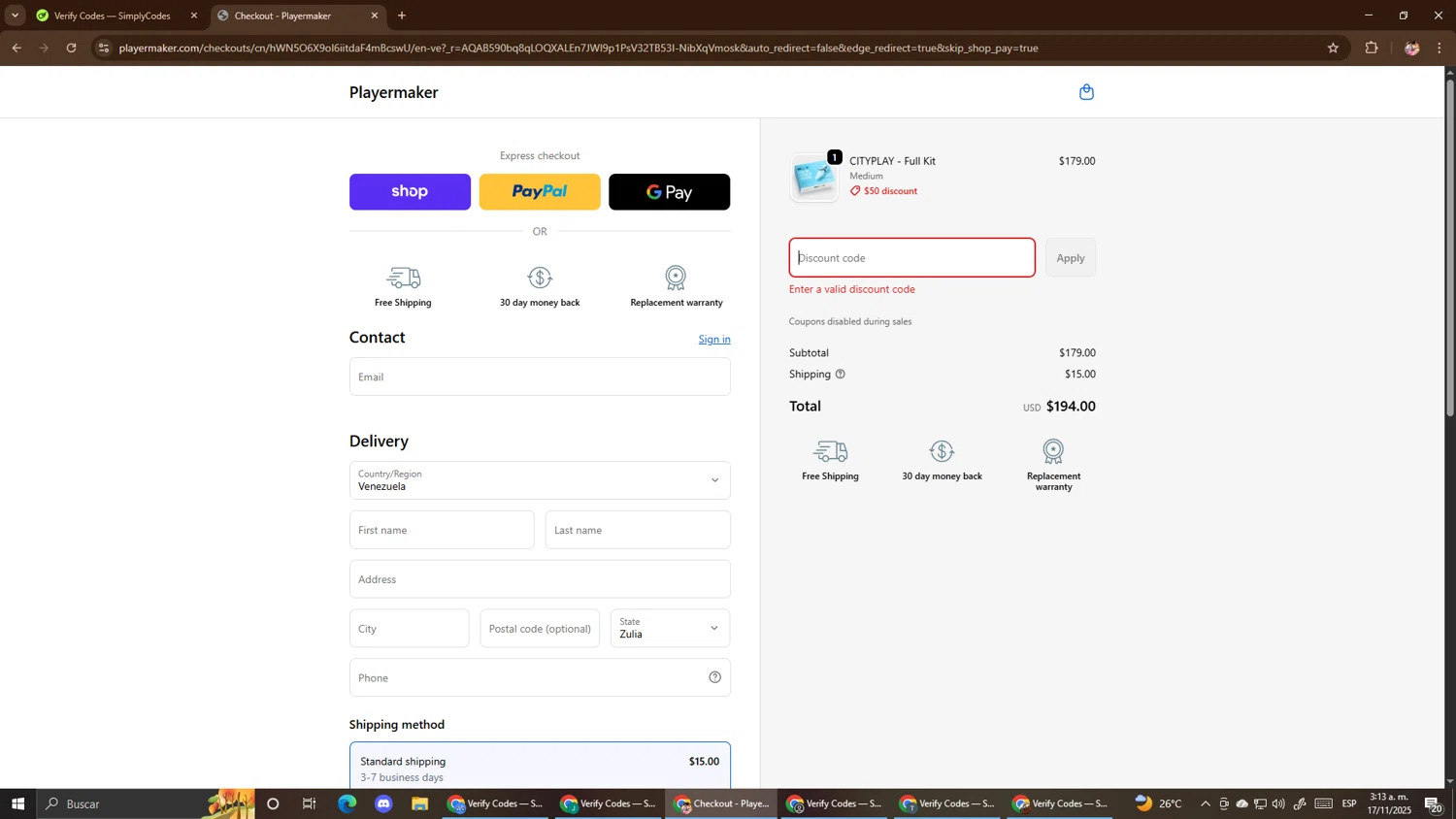Viewport: 1456px width, 819px height.
Task: Go back with the browser back arrow
Action: pyautogui.click(x=17, y=48)
